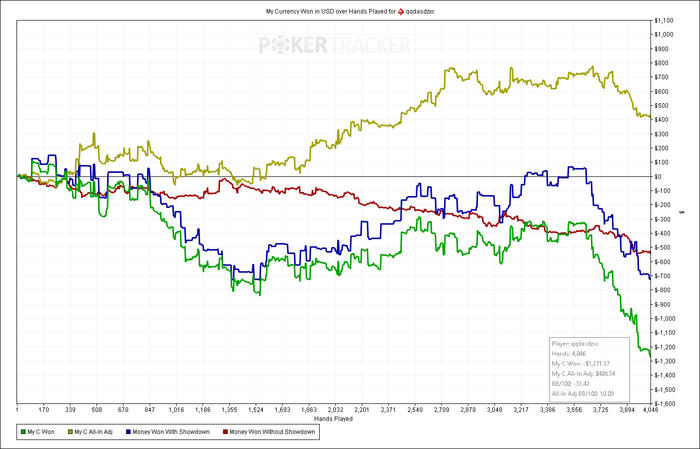Click the PokerStars spade icon in title
Image resolution: width=700 pixels, height=449 pixels.
pos(400,12)
